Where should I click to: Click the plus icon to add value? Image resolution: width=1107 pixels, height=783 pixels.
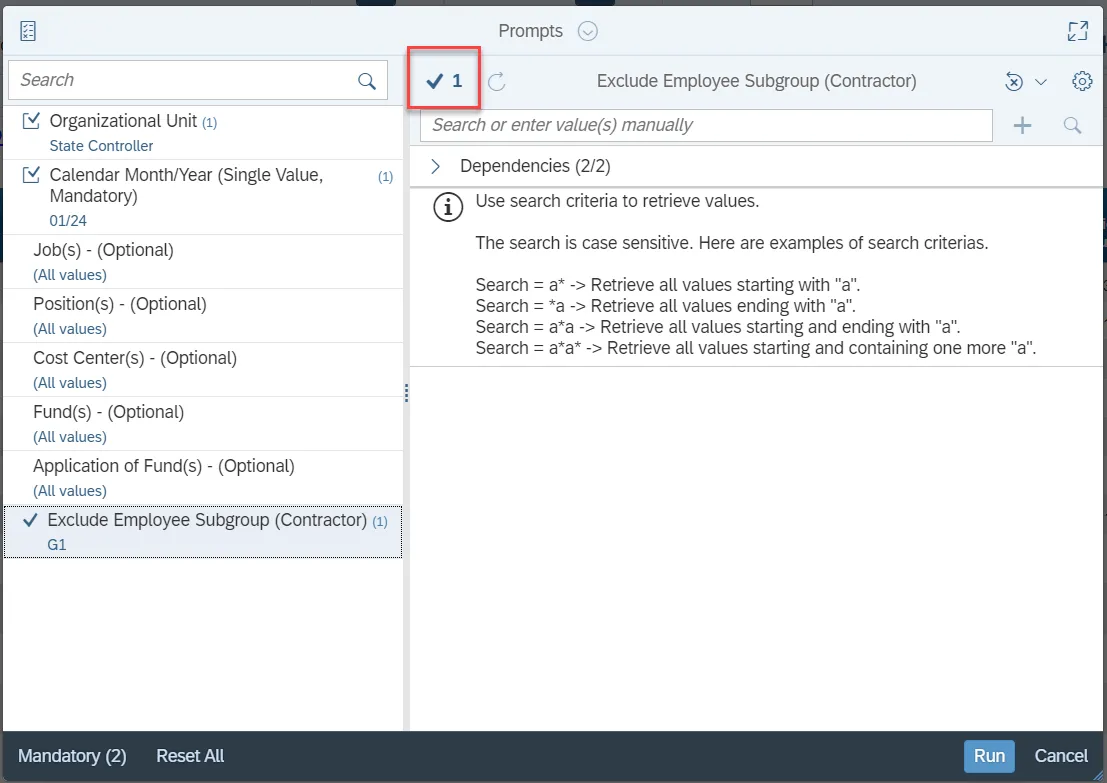(1022, 126)
